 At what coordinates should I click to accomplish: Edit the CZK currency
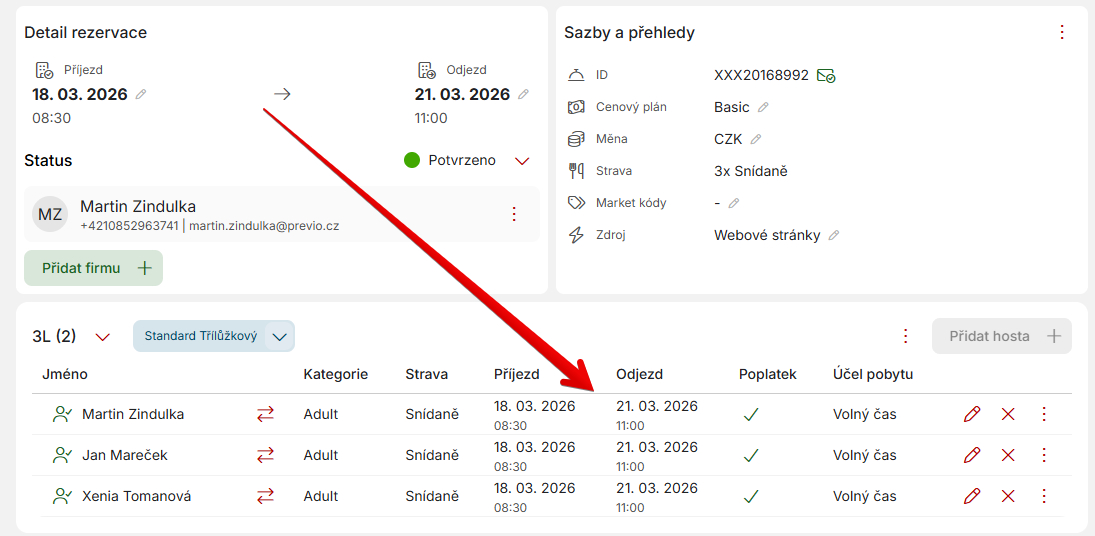(x=756, y=139)
